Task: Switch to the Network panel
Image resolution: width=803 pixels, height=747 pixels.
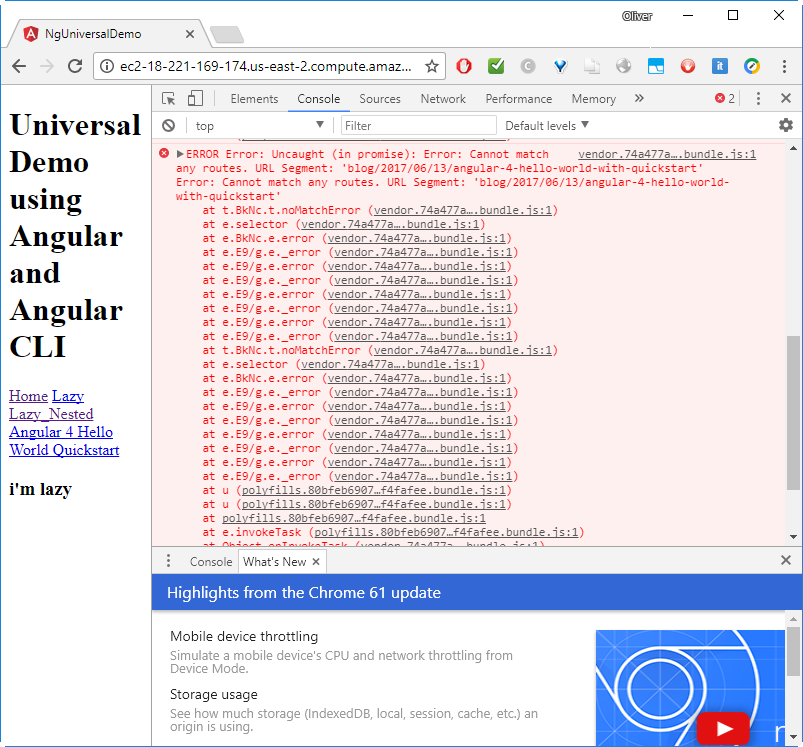Action: tap(443, 98)
